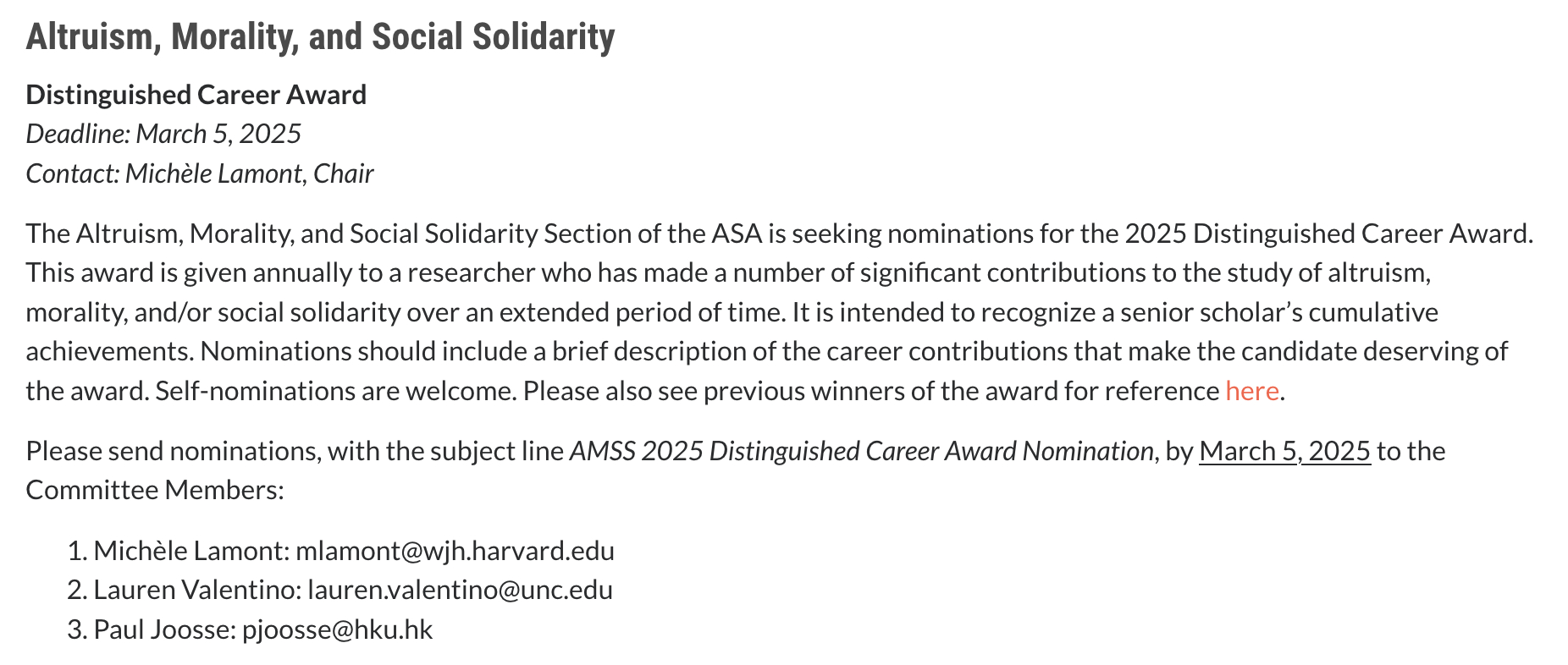Click the lauren.valentino@unc.edu email address
This screenshot has width=1568, height=665.
tap(460, 590)
